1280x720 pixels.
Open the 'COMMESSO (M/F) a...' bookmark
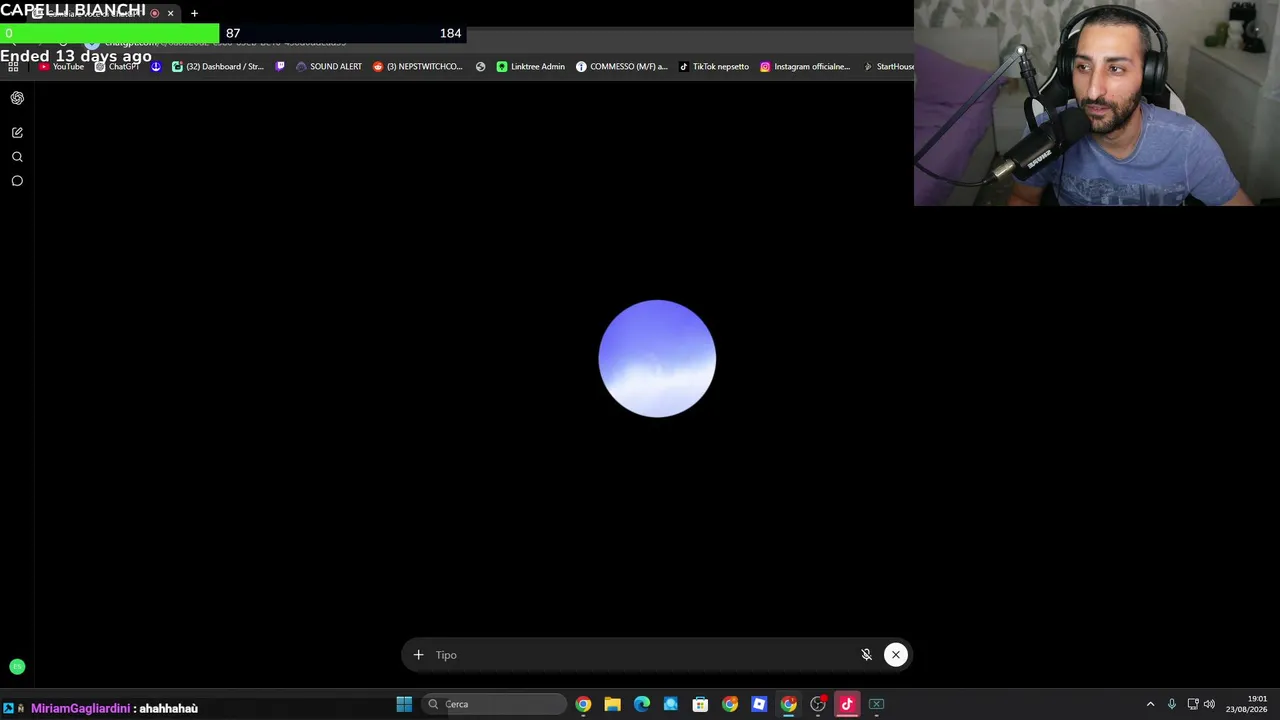(622, 67)
